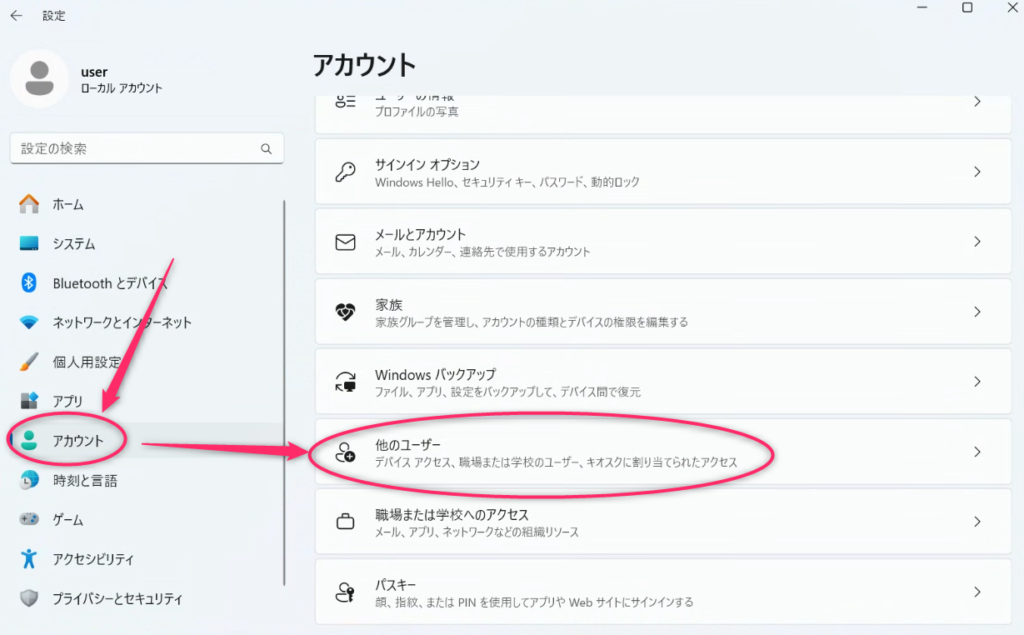
Task: Click the ホーム house icon
Action: pyautogui.click(x=29, y=204)
